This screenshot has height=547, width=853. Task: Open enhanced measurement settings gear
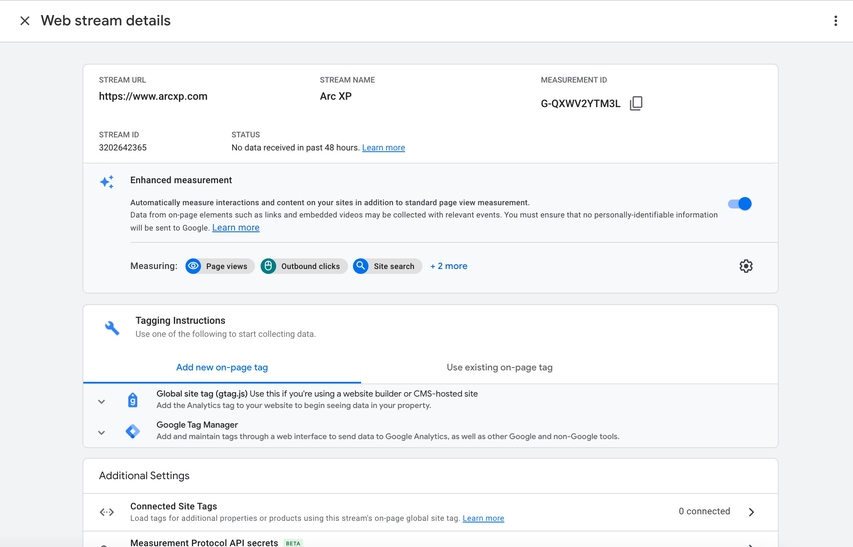(x=746, y=266)
